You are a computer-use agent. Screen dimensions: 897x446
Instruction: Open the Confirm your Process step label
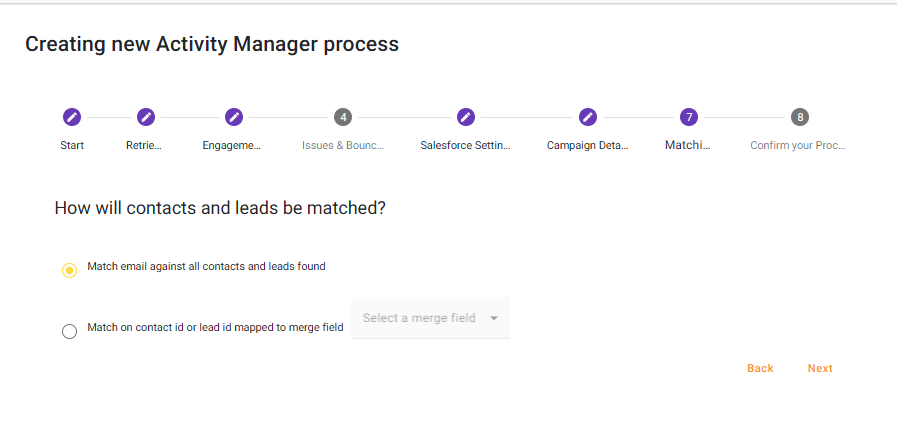coord(798,145)
